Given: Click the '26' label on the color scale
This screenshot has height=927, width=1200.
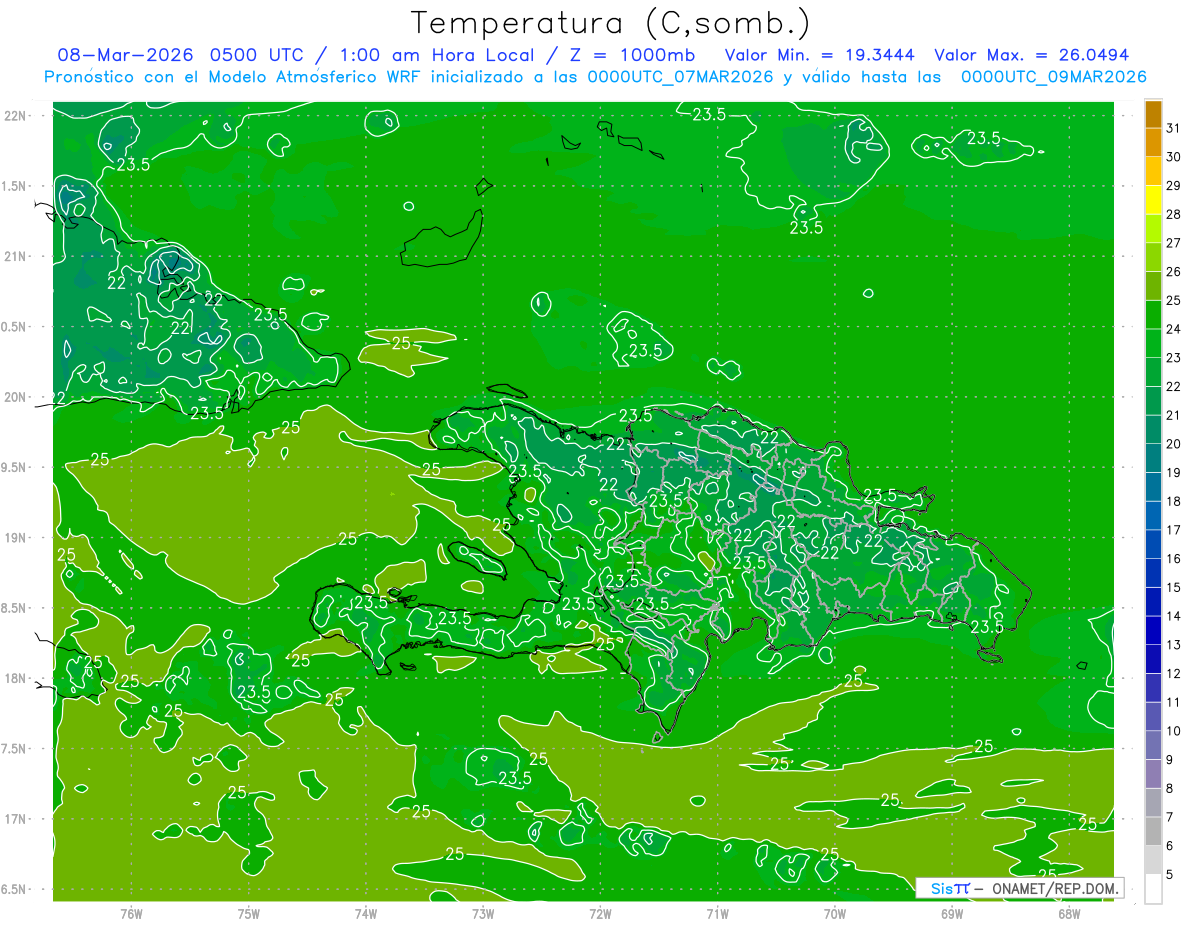Looking at the screenshot, I should click(x=1173, y=271).
